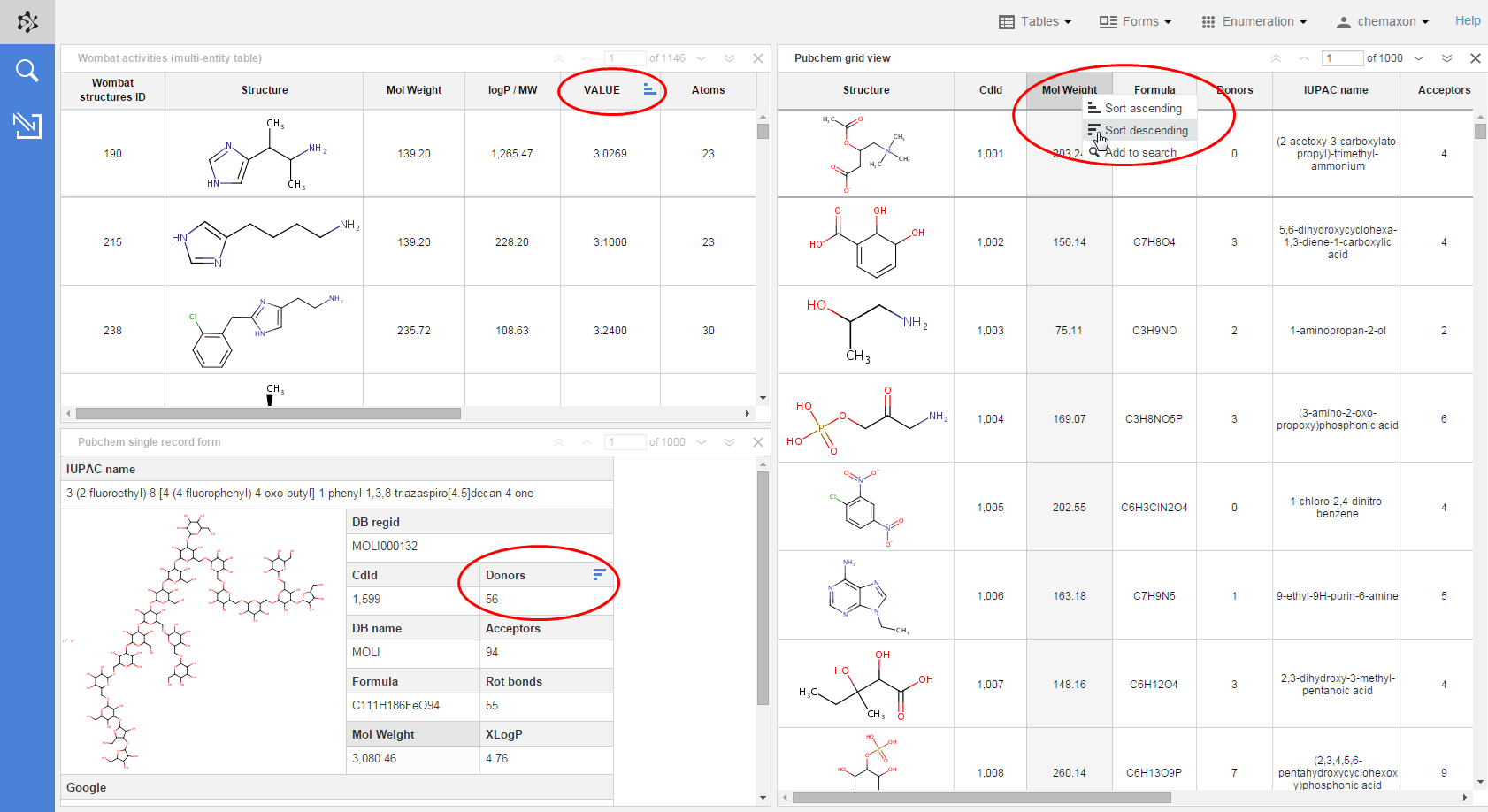Expand the Forms dropdown menu
1488x812 pixels.
[1135, 21]
